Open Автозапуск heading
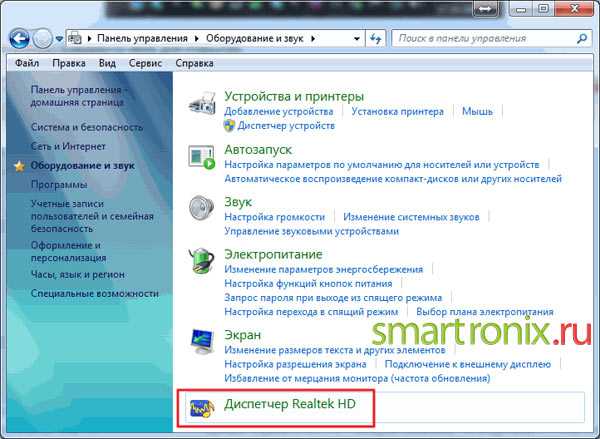 (258, 149)
